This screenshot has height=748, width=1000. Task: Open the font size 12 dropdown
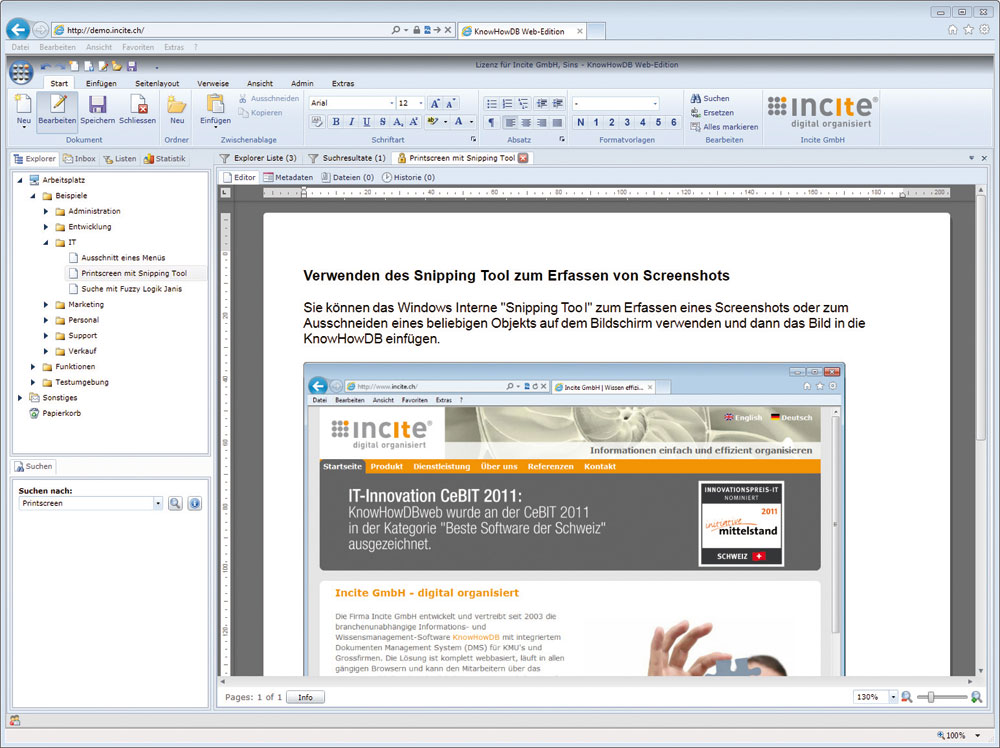pyautogui.click(x=420, y=103)
